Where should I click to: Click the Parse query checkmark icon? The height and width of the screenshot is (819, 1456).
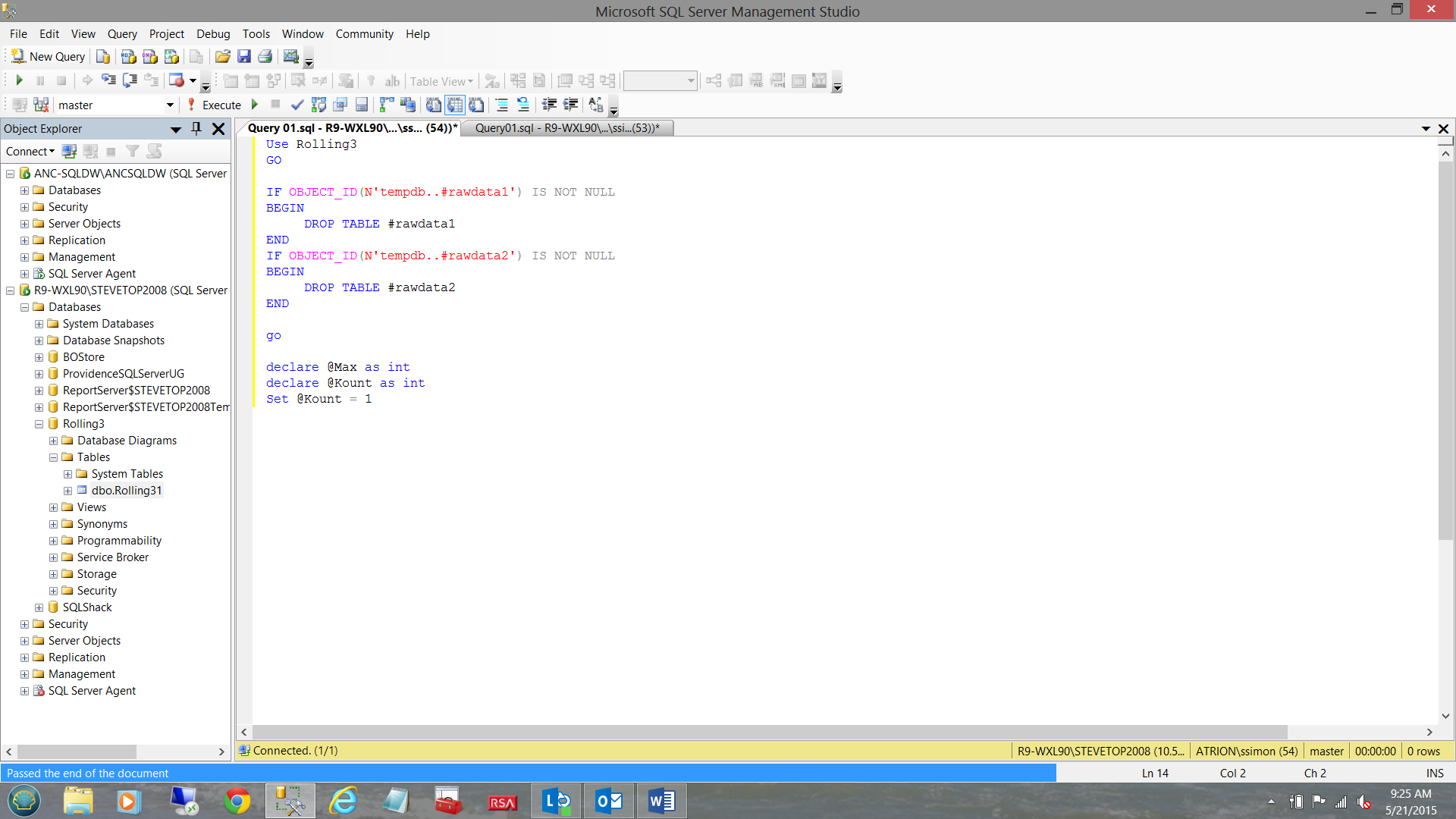tap(297, 105)
